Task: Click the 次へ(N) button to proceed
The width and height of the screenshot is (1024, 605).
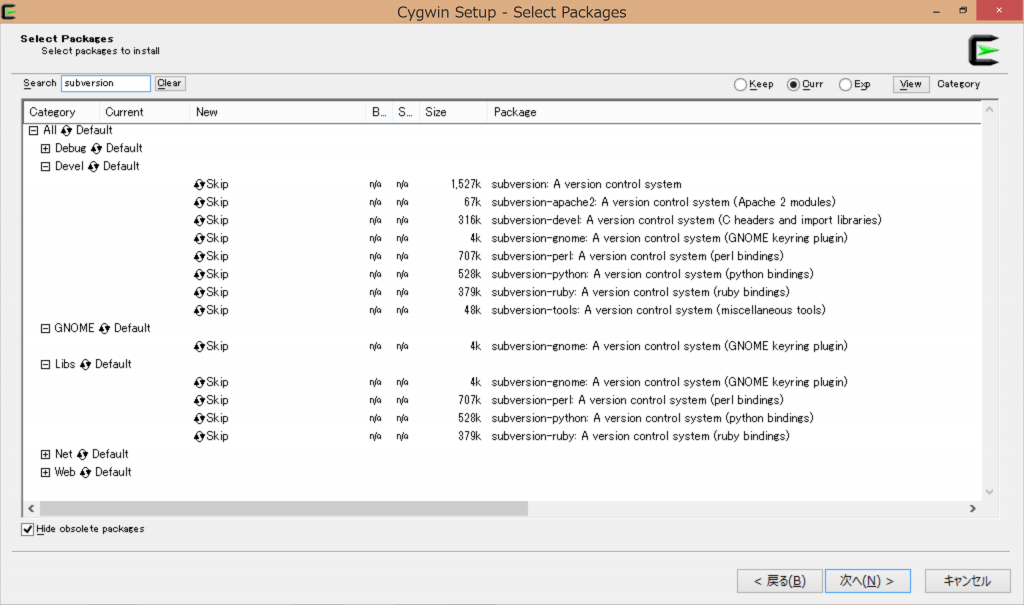Action: (x=867, y=580)
